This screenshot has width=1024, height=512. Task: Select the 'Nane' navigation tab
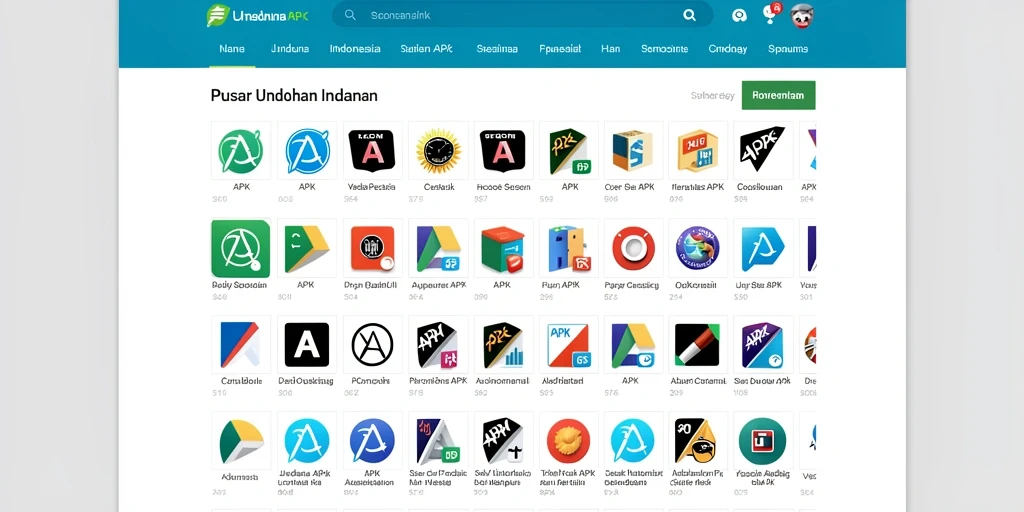tap(232, 49)
